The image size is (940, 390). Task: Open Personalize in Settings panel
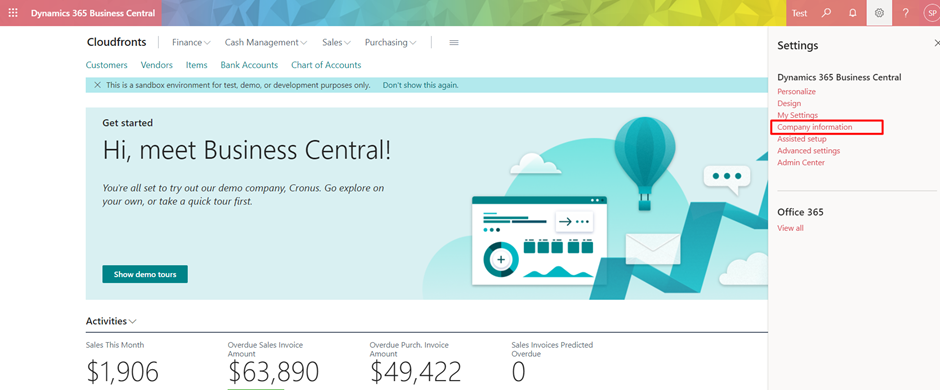(x=796, y=92)
